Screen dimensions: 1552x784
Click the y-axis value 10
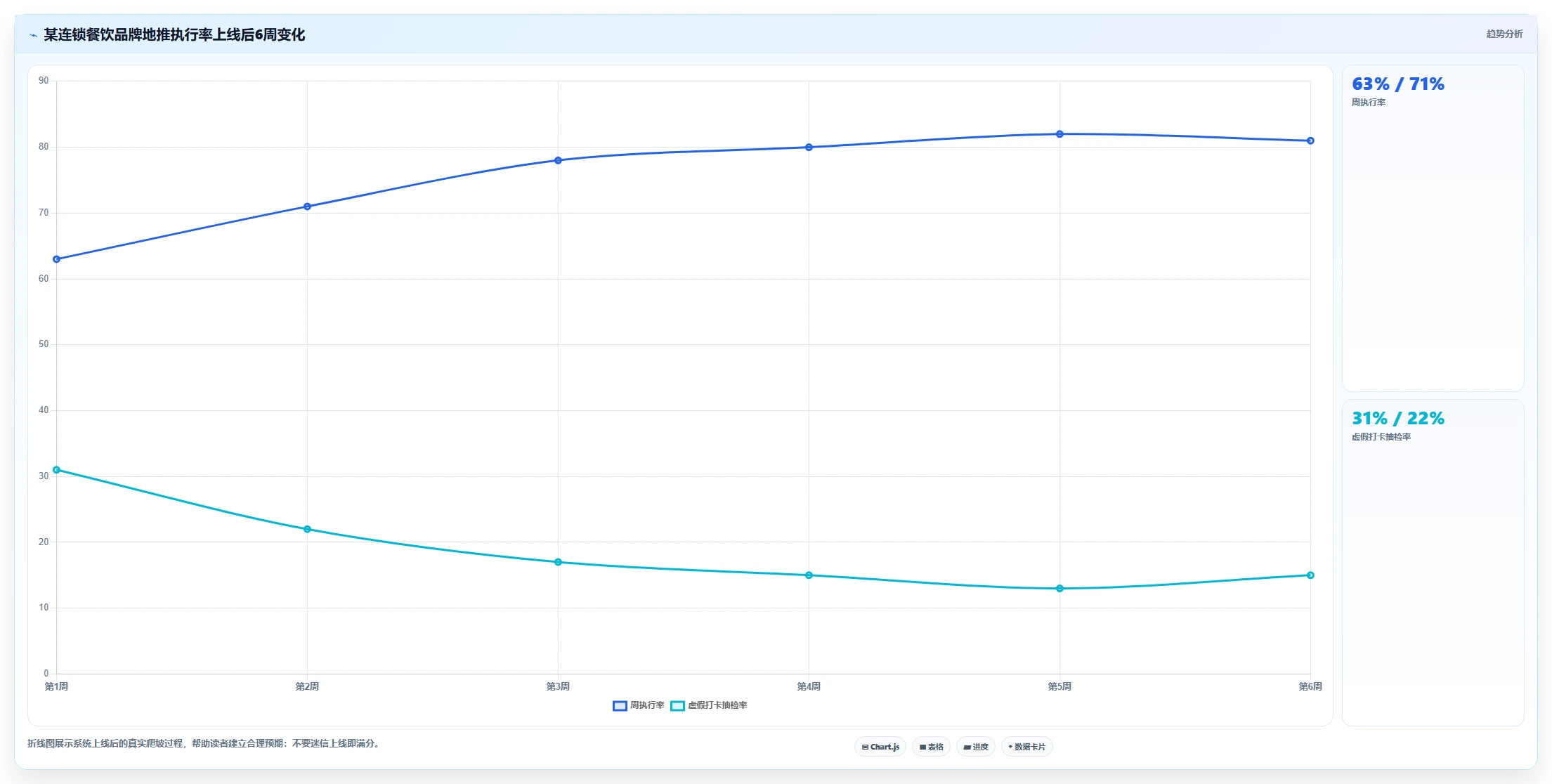pyautogui.click(x=44, y=608)
